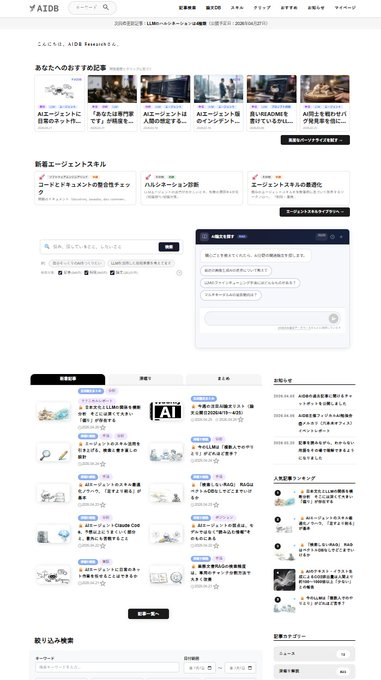Star AIエージェントのスキル最適化ノウハウ article in list
This screenshot has width=381, height=680.
[103, 505]
